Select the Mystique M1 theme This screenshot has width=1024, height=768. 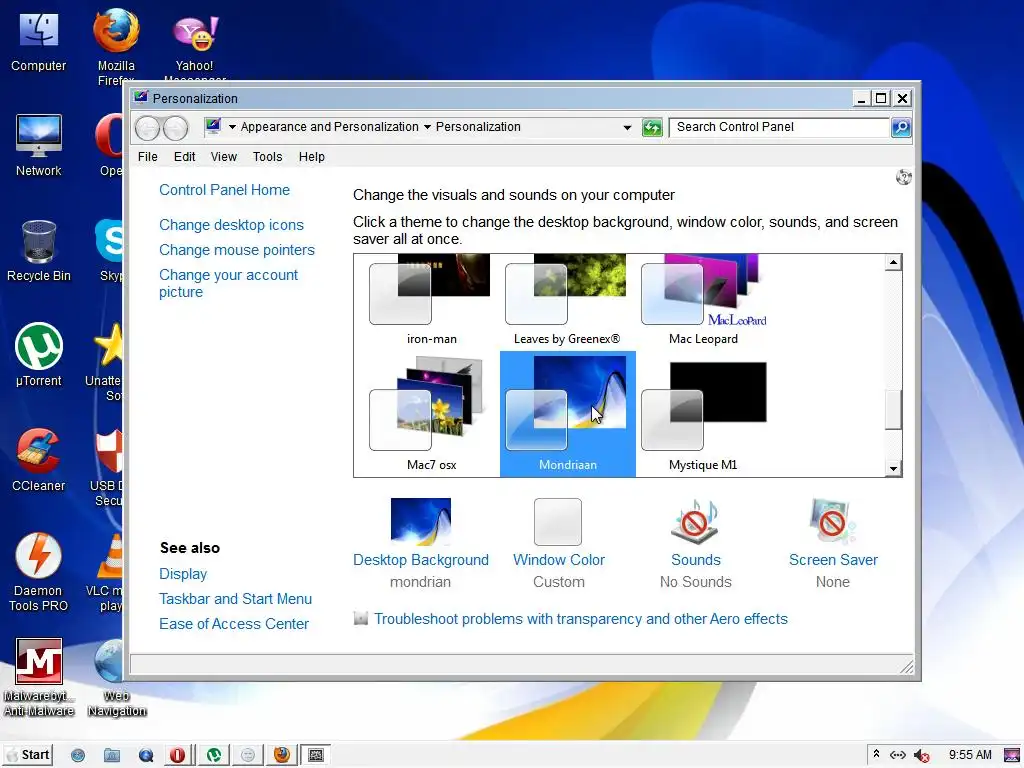click(x=703, y=414)
